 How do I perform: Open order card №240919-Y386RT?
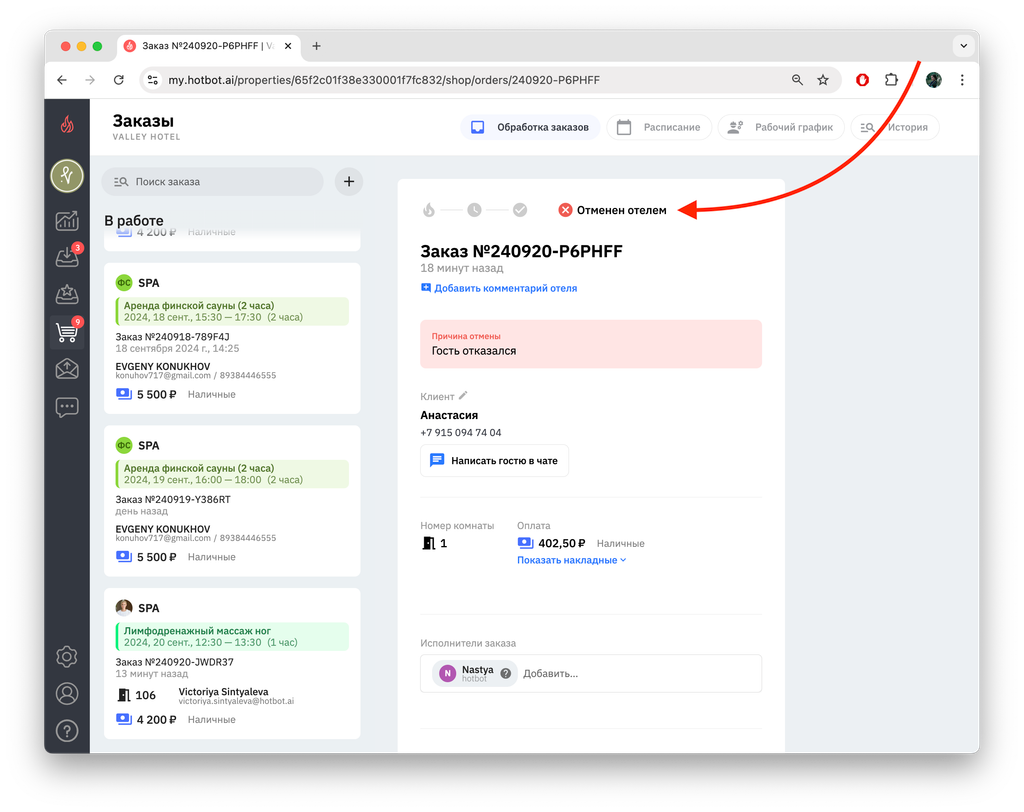[232, 501]
